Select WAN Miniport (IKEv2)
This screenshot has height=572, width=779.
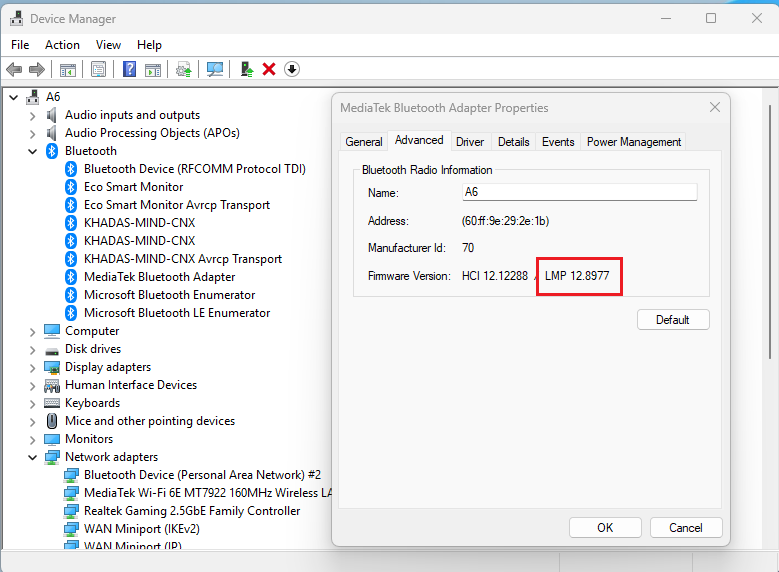coord(142,529)
